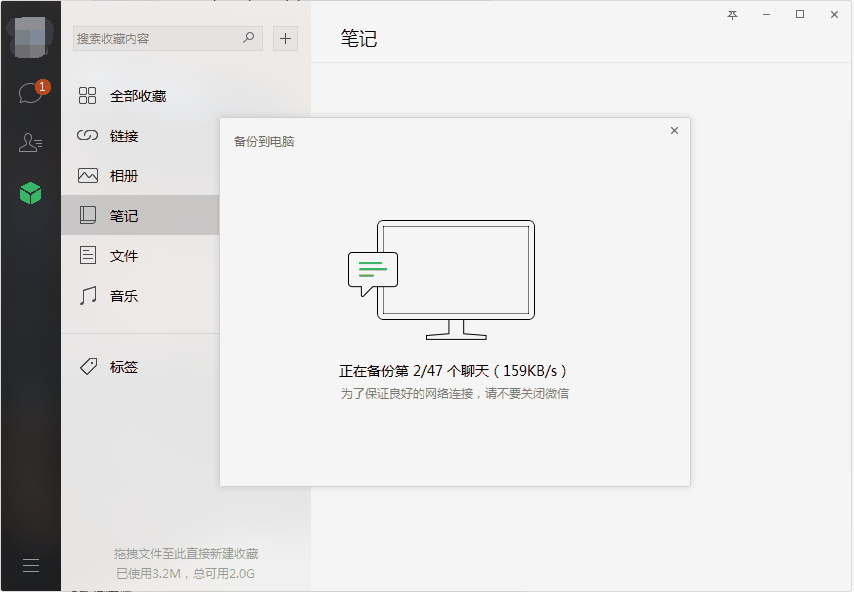This screenshot has width=854, height=592.
Task: Click the search magnifier icon
Action: point(248,38)
